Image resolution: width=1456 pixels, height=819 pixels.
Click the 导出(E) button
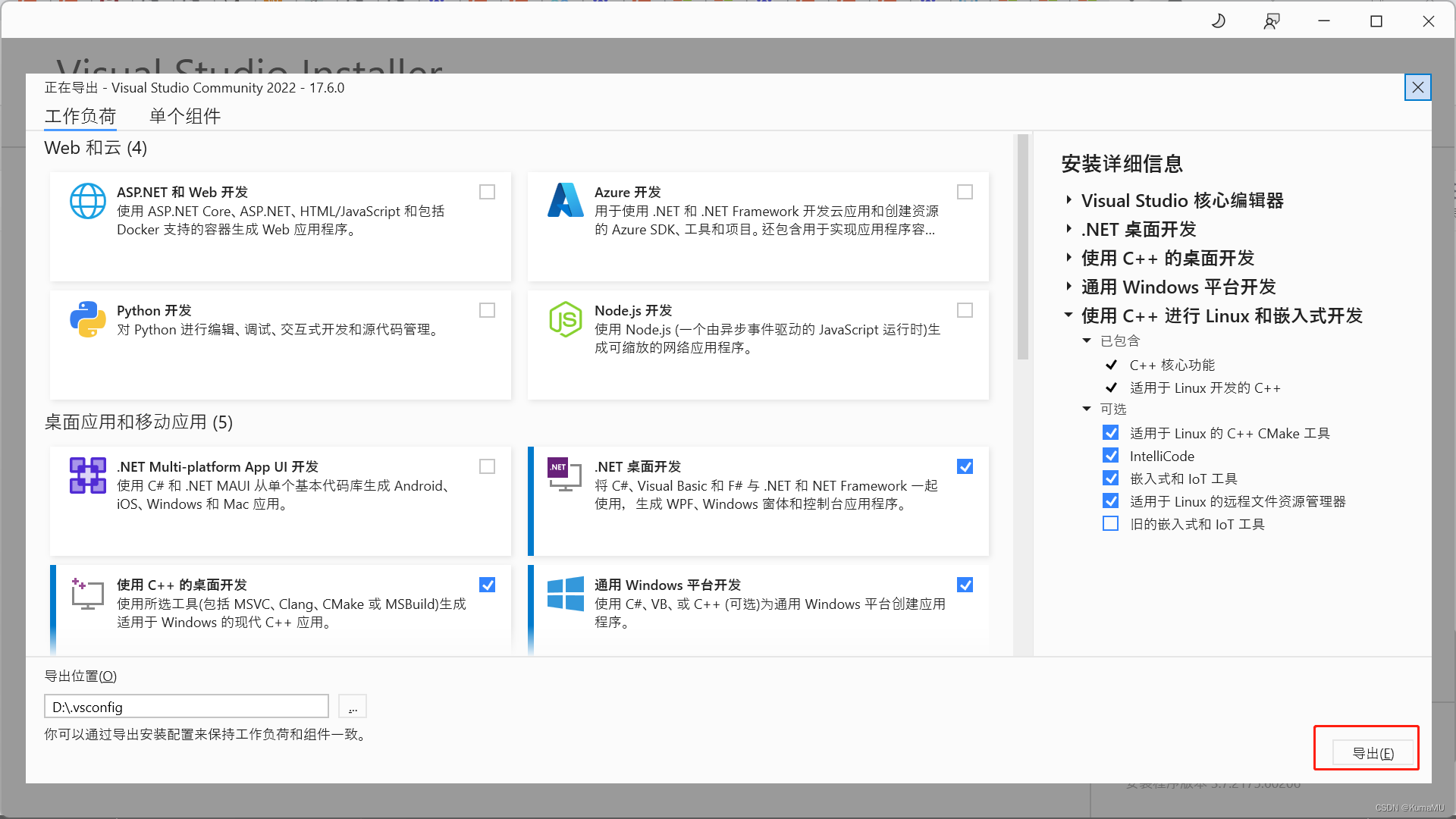pyautogui.click(x=1373, y=753)
